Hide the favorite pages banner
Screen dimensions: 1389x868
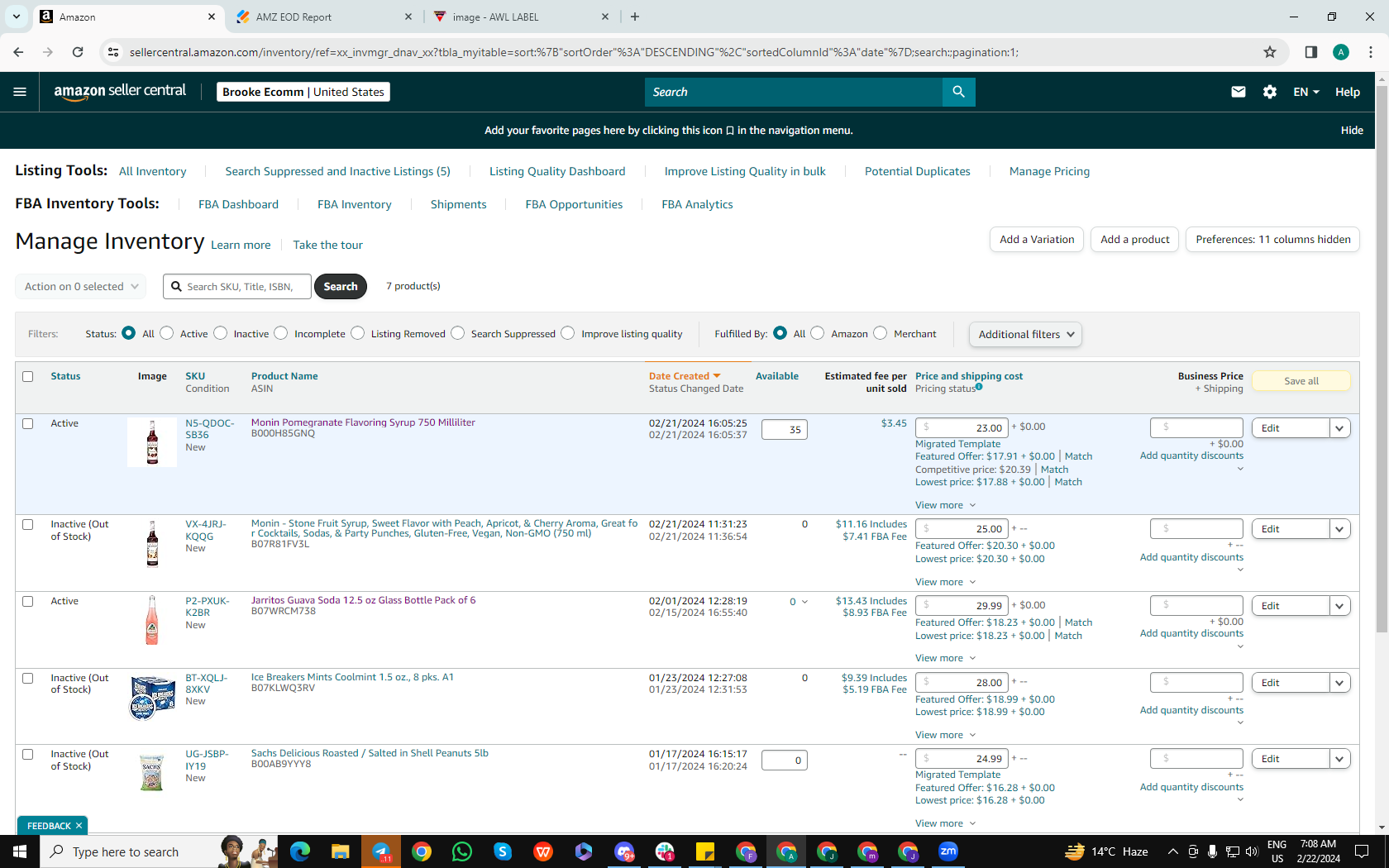(1352, 131)
